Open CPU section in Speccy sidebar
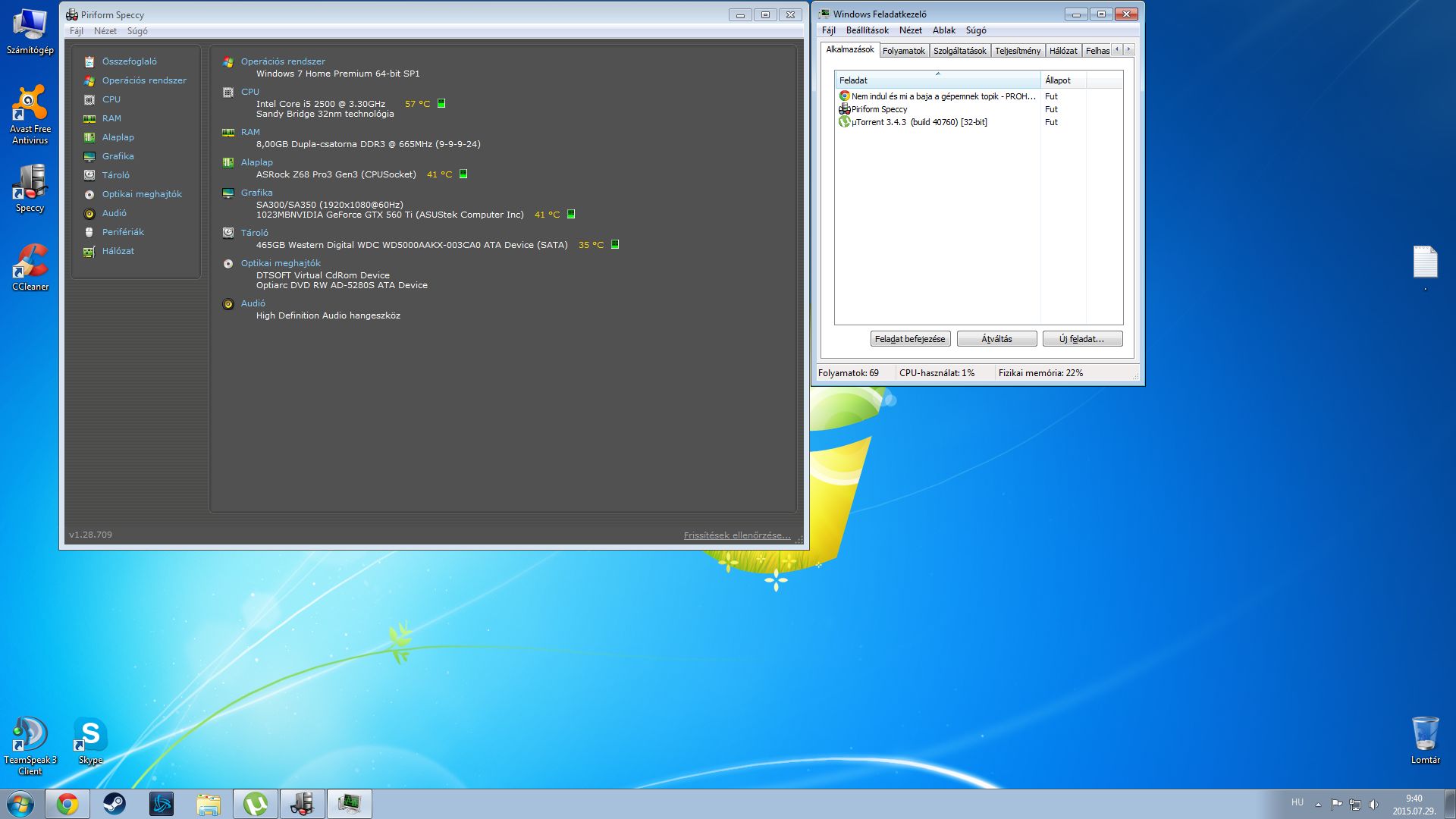 click(111, 99)
